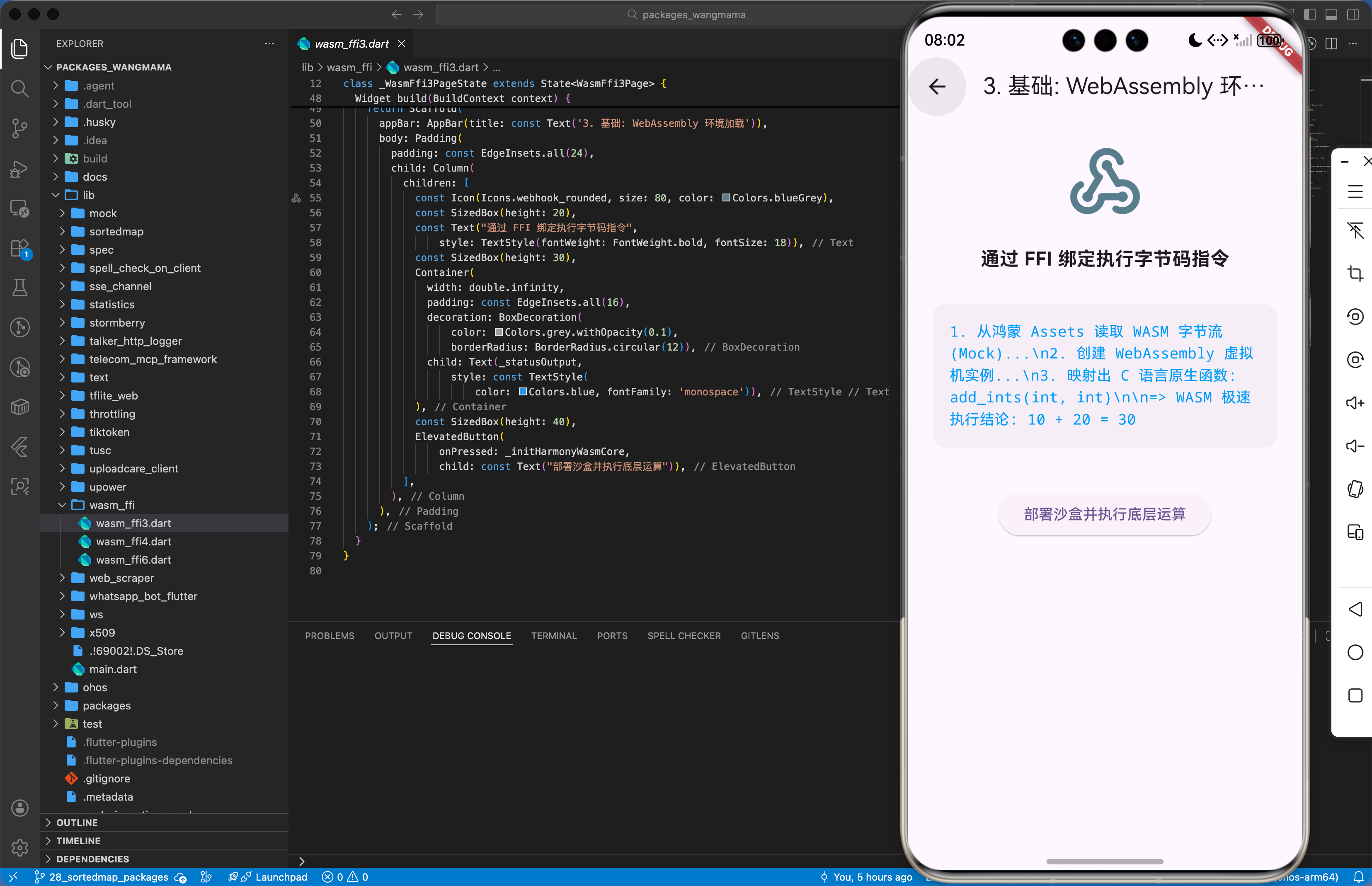Toggle the bottom panel layout icon

1331,15
